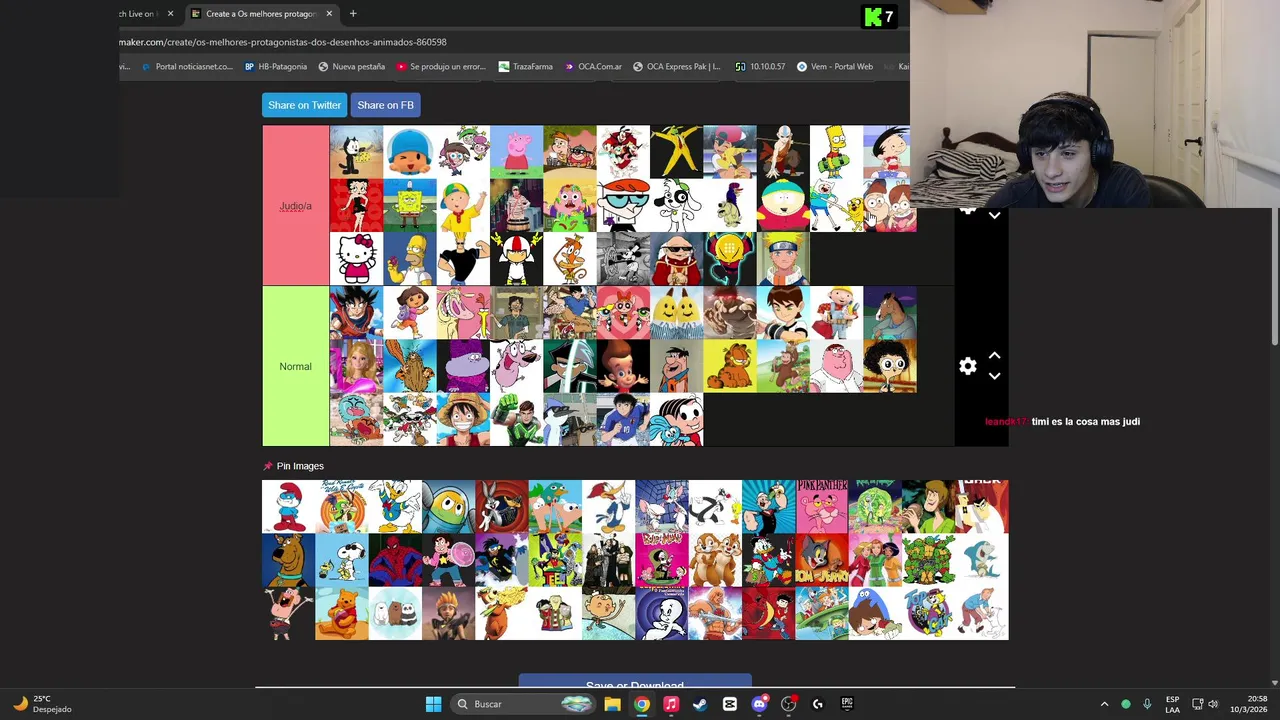Select the Pink Panther image
The width and height of the screenshot is (1280, 720).
coord(822,506)
